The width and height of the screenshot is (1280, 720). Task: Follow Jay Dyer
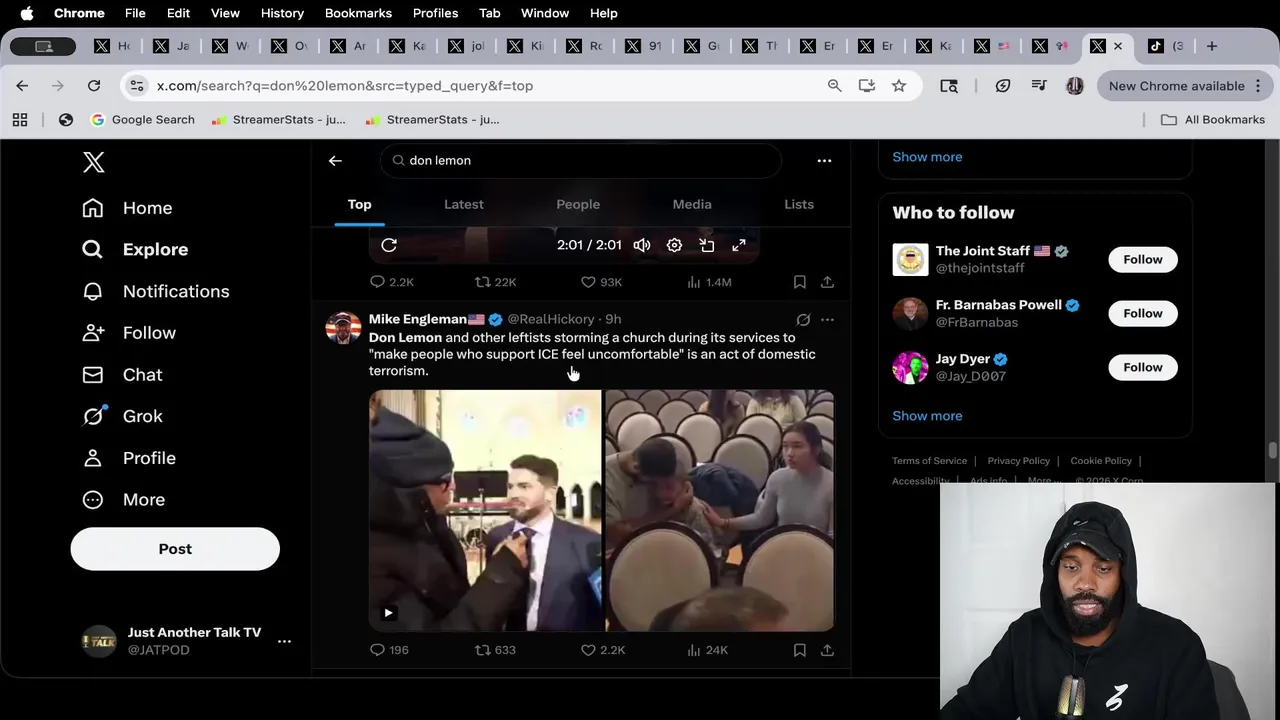coord(1142,368)
